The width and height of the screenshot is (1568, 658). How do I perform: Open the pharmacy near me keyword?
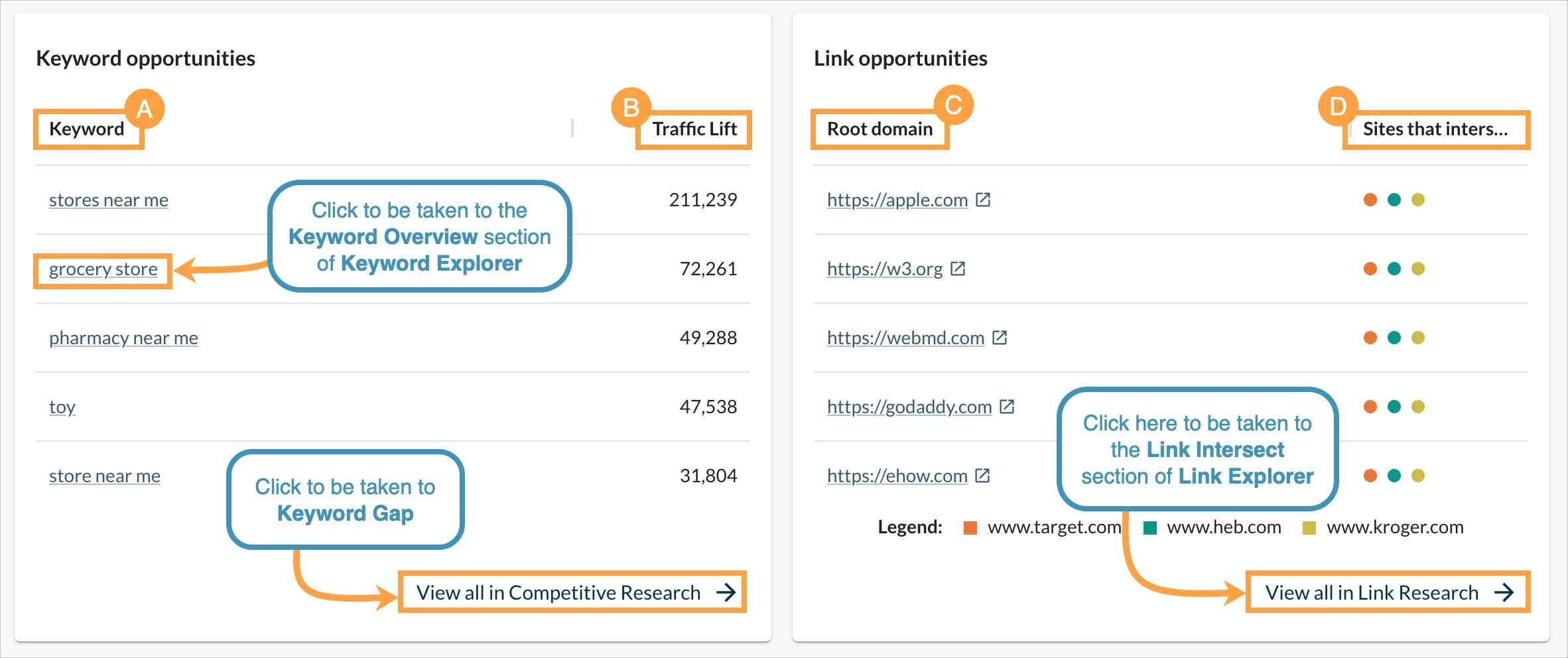123,338
